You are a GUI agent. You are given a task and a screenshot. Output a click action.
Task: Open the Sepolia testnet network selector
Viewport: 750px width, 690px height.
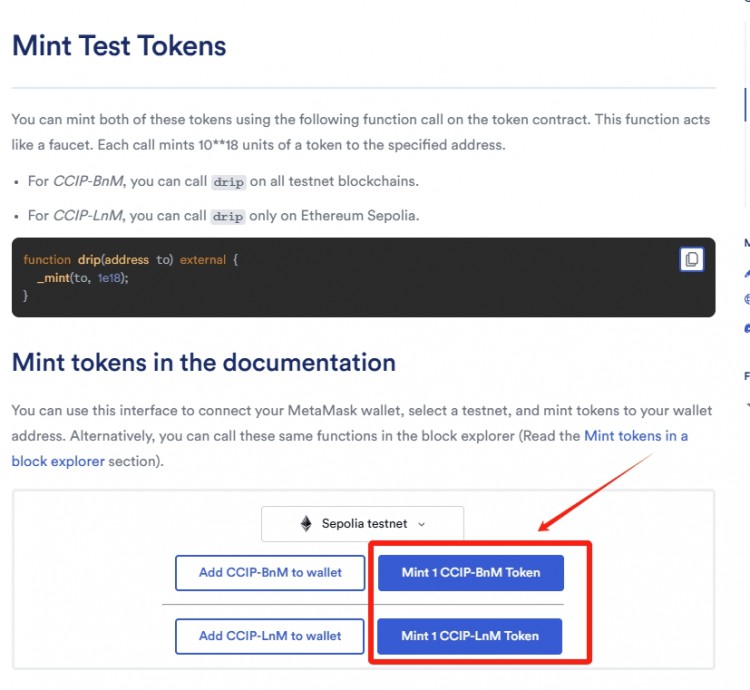coord(363,524)
